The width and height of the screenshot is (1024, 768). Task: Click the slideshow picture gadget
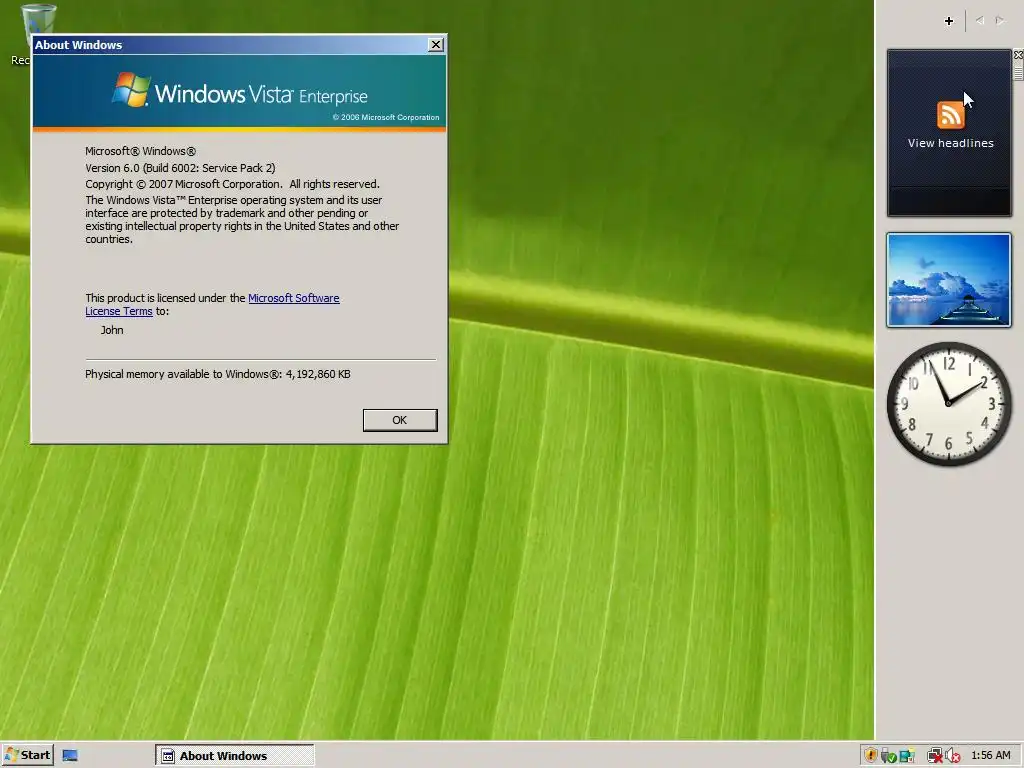(948, 280)
